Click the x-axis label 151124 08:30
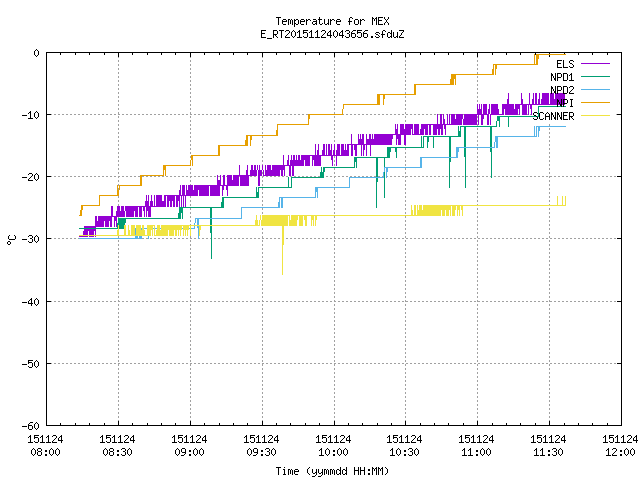This screenshot has height=480, width=640. click(117, 446)
